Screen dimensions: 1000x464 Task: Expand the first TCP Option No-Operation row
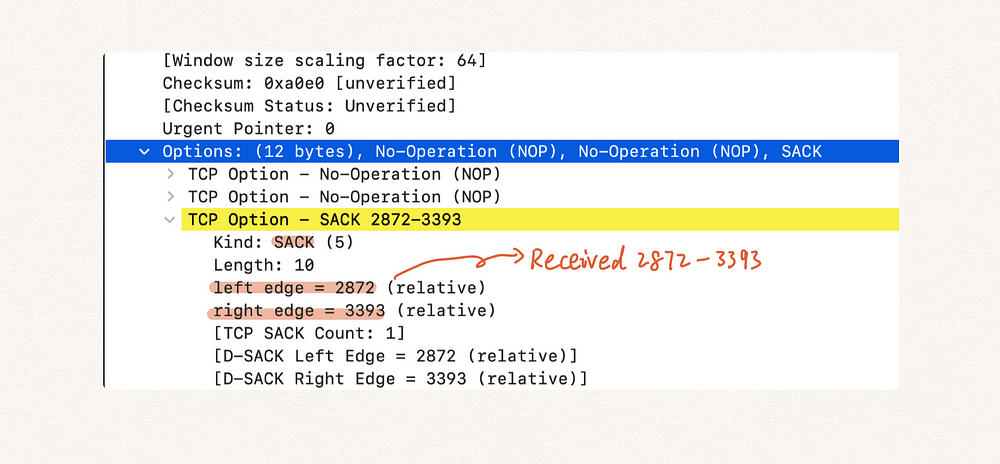pyautogui.click(x=170, y=174)
